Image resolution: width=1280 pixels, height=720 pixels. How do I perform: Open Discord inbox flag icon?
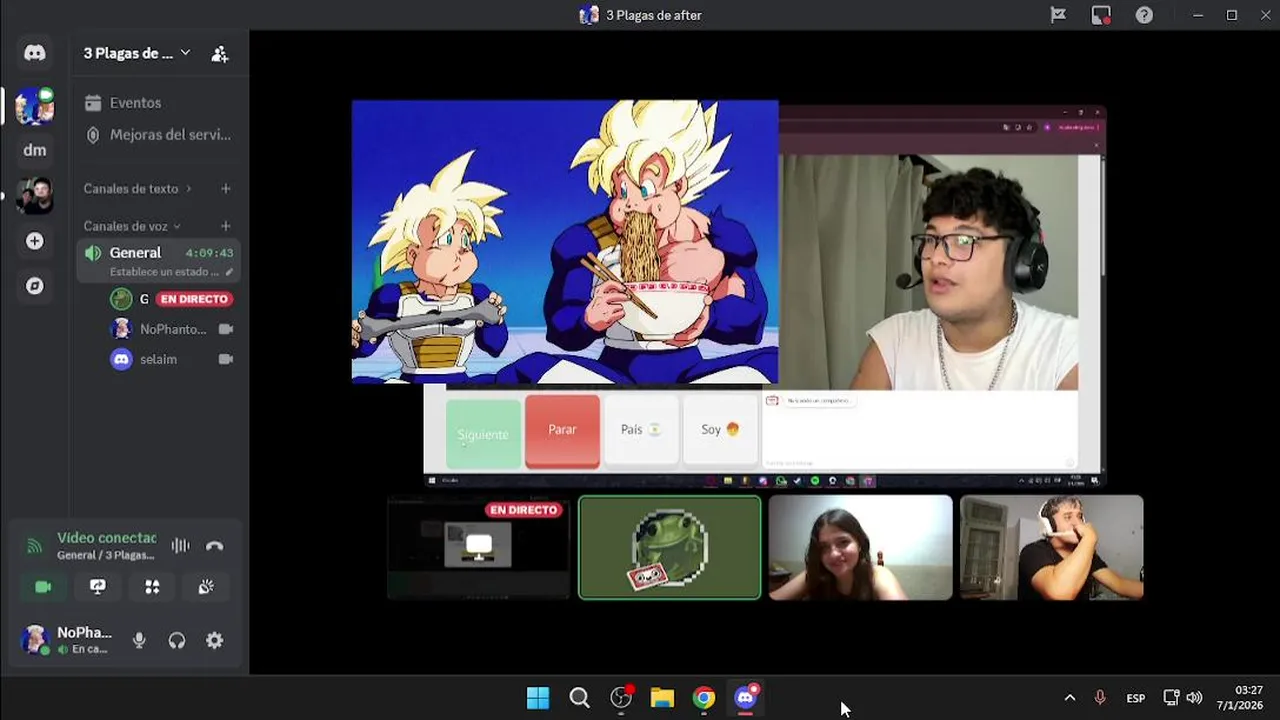click(x=1058, y=15)
